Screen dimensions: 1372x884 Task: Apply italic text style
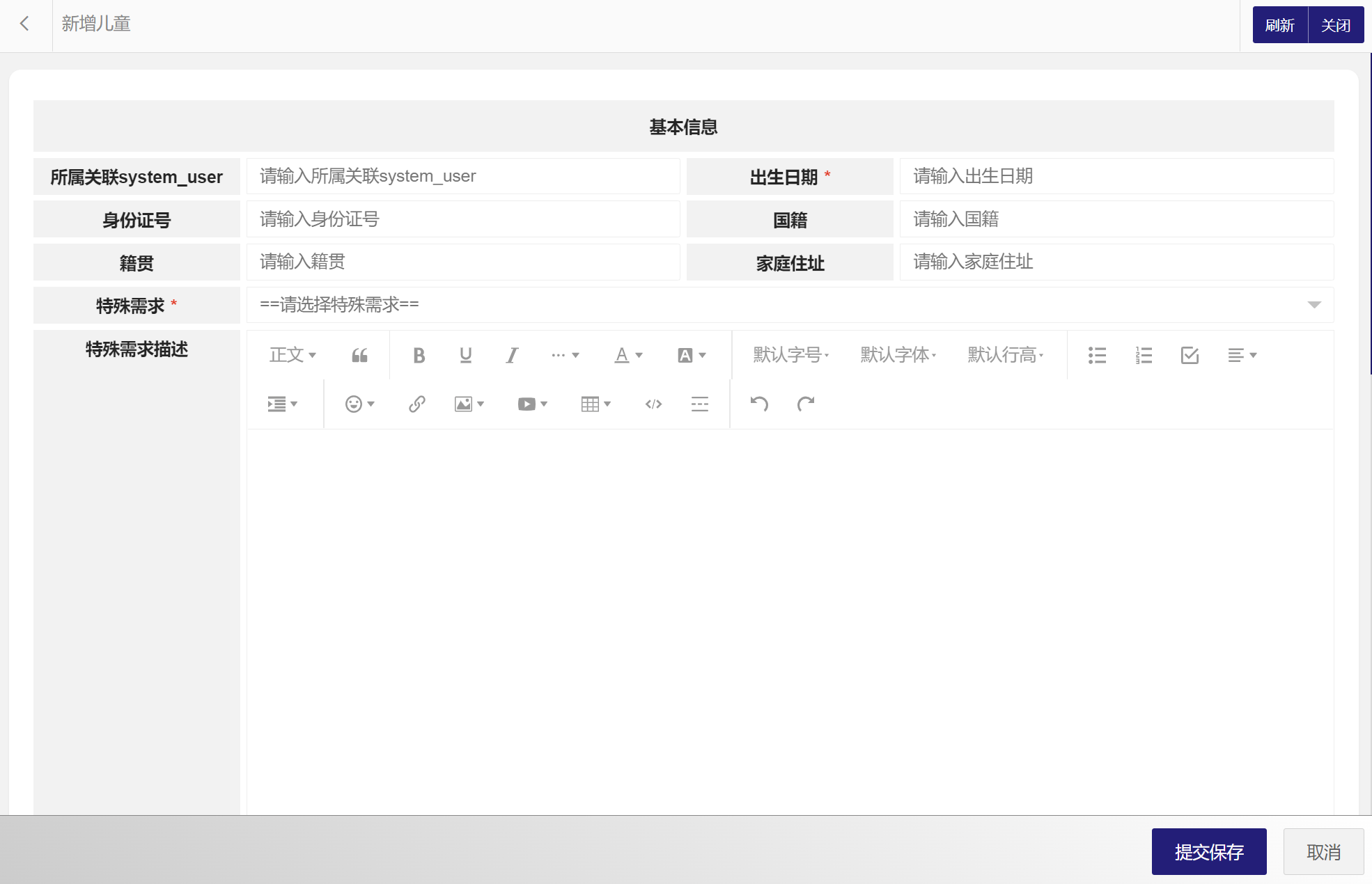pos(512,356)
